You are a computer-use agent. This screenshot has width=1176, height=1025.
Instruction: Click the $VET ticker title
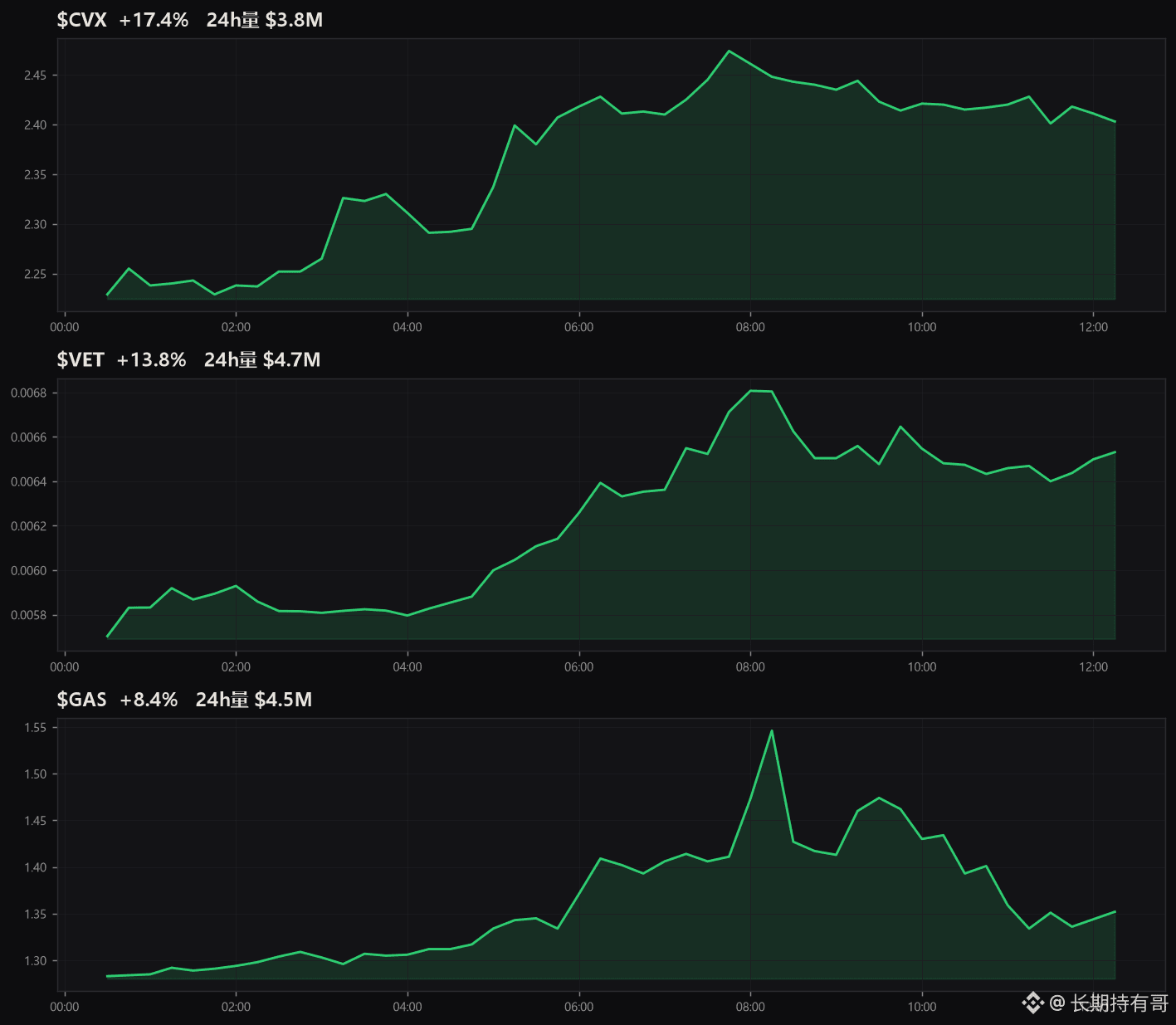[81, 359]
